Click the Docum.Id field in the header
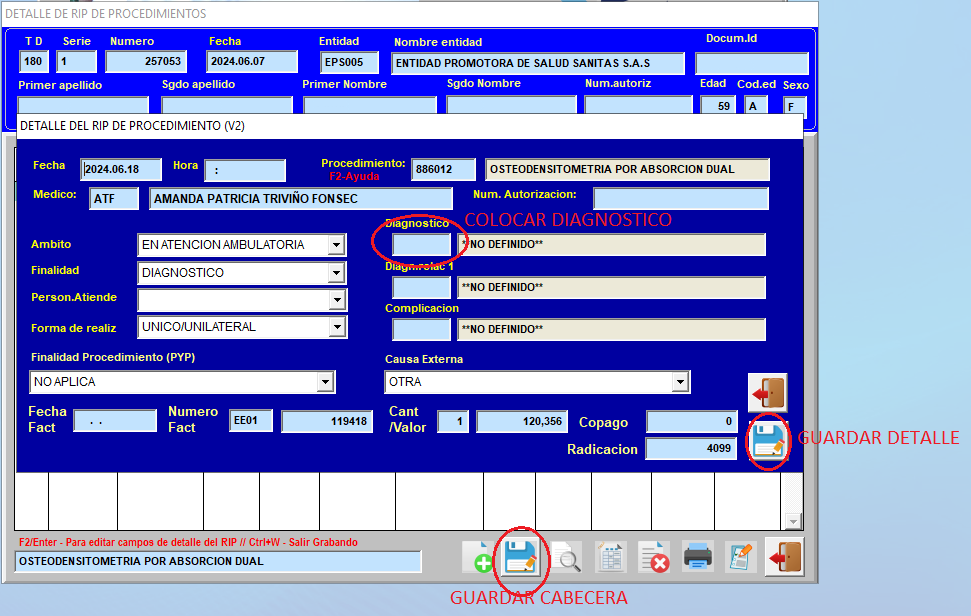The height and width of the screenshot is (616, 971). click(752, 63)
